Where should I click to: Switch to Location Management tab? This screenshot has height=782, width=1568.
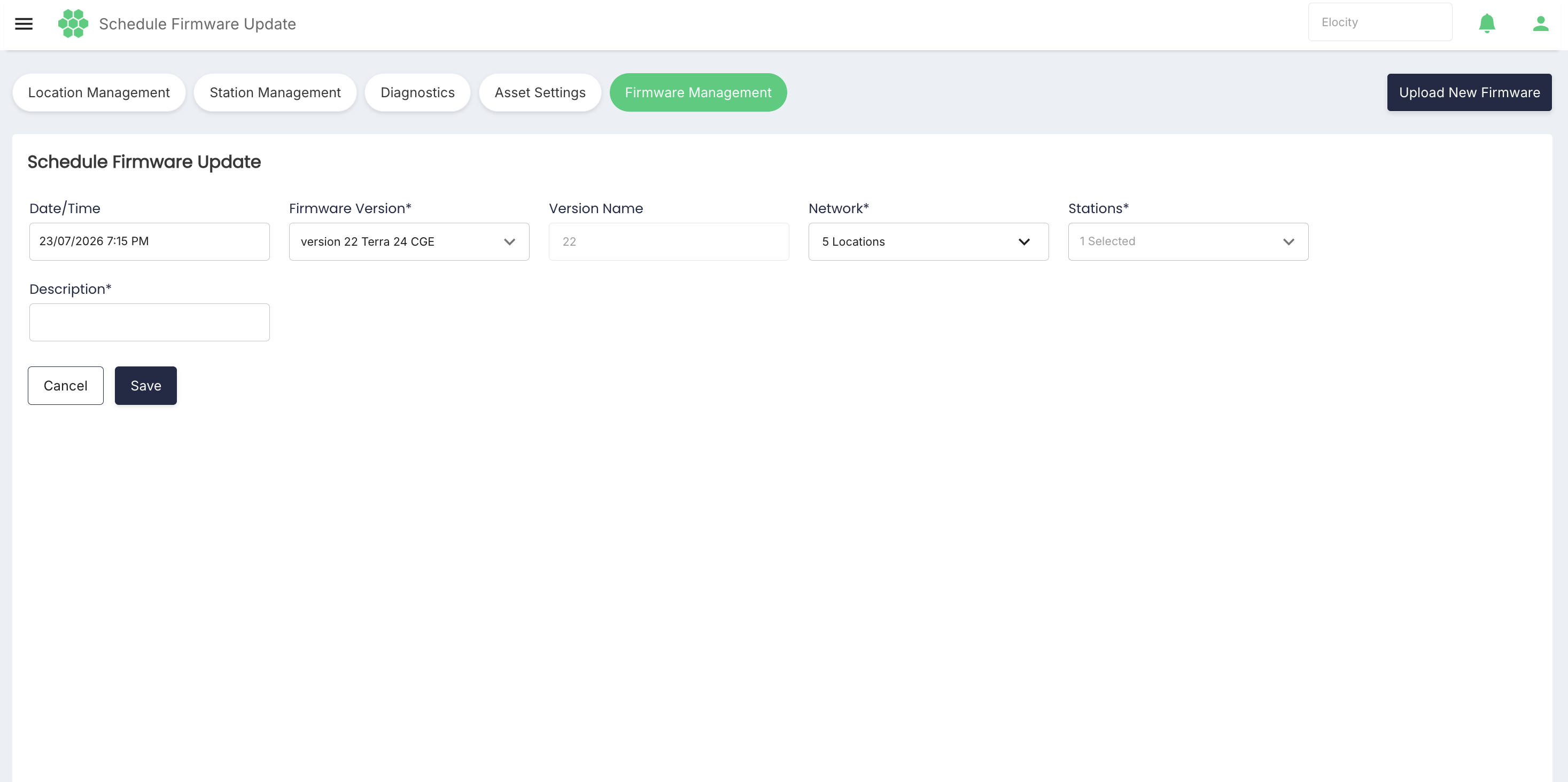pyautogui.click(x=99, y=92)
